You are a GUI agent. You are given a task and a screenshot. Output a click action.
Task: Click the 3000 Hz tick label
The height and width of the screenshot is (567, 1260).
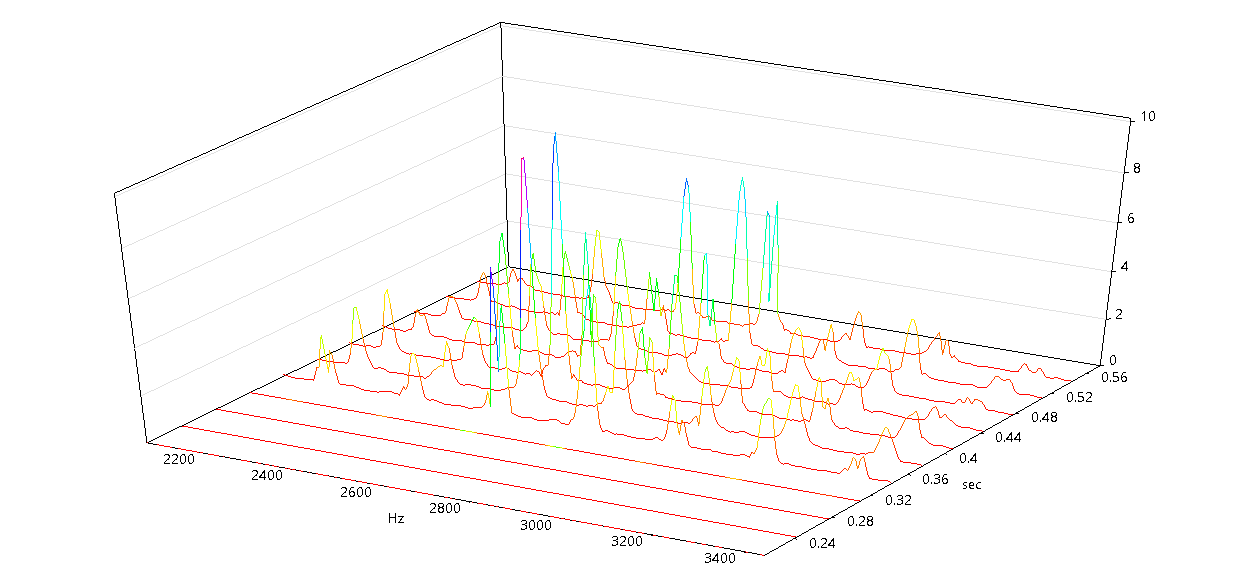(x=535, y=526)
